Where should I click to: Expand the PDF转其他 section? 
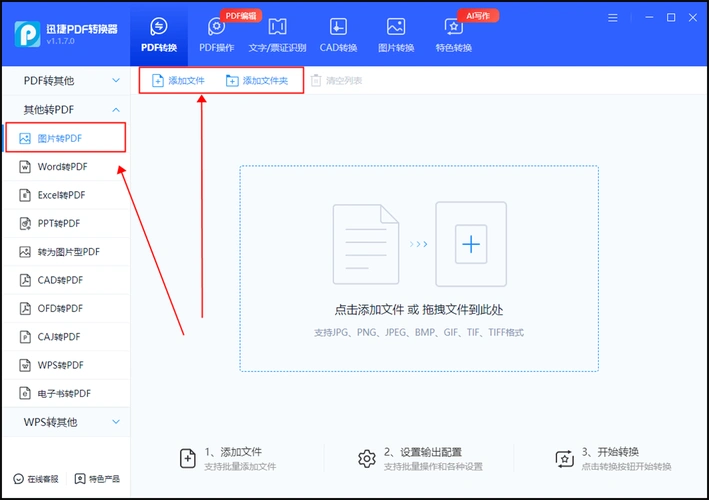pos(66,80)
